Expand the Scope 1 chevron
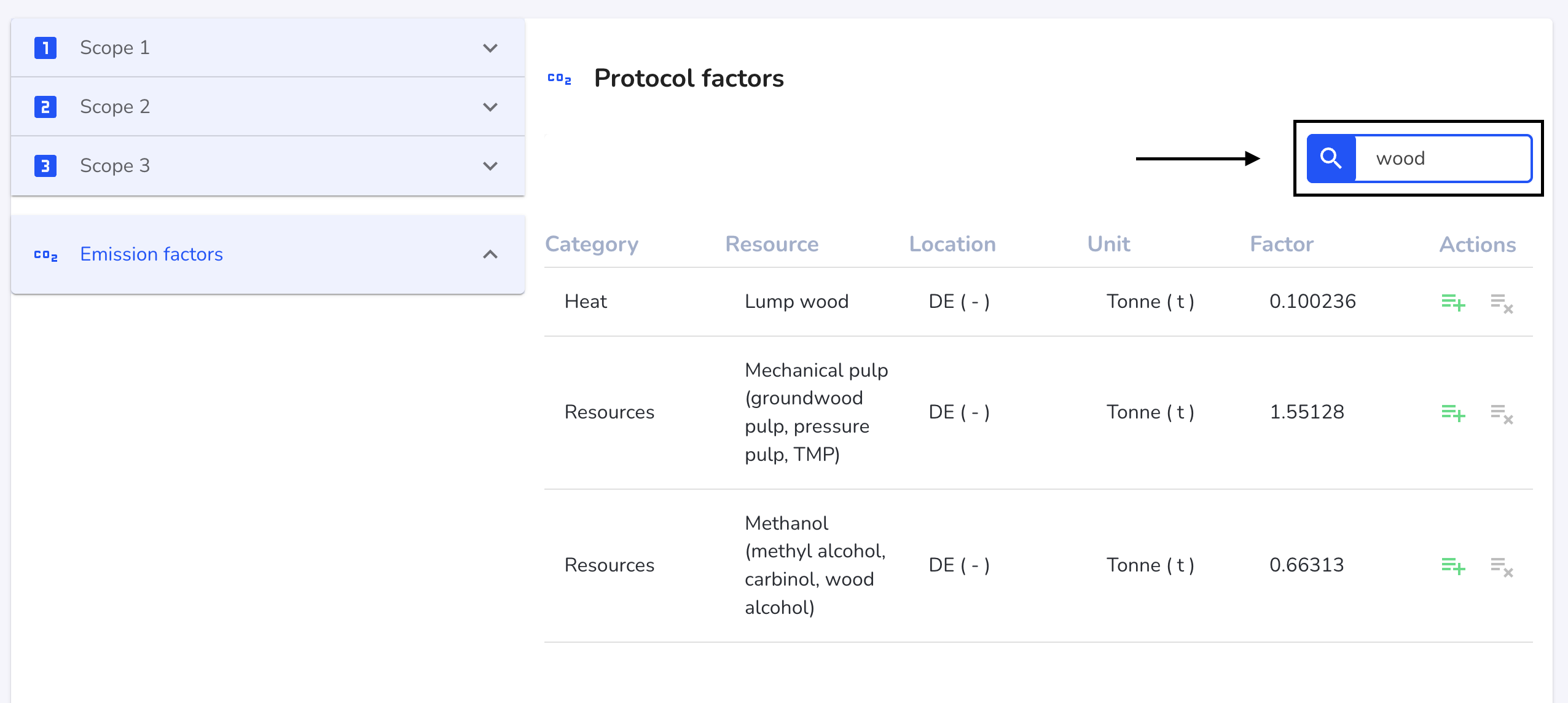This screenshot has width=1568, height=703. 490,48
